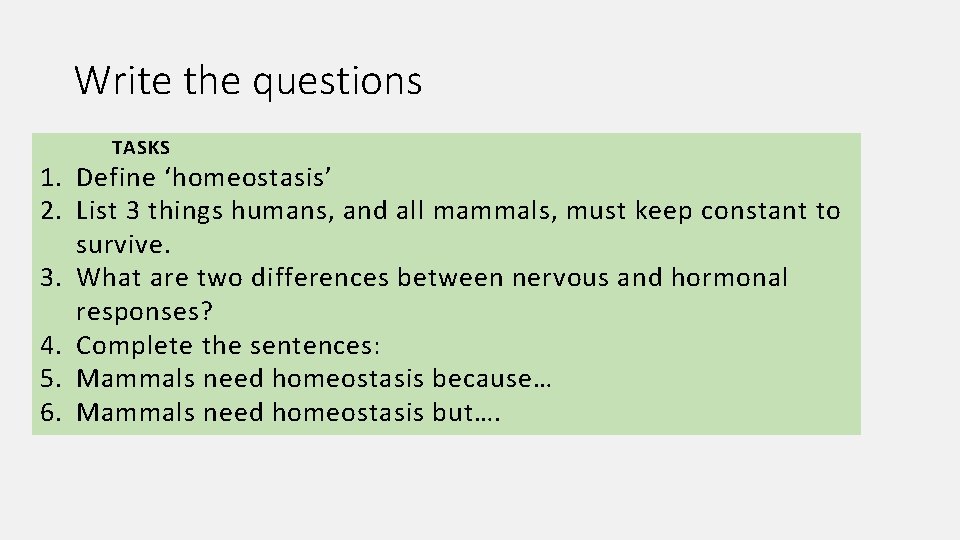Screen dimensions: 960x540
Task: Click the 'Define homeostasis' task line
Action: 203,178
